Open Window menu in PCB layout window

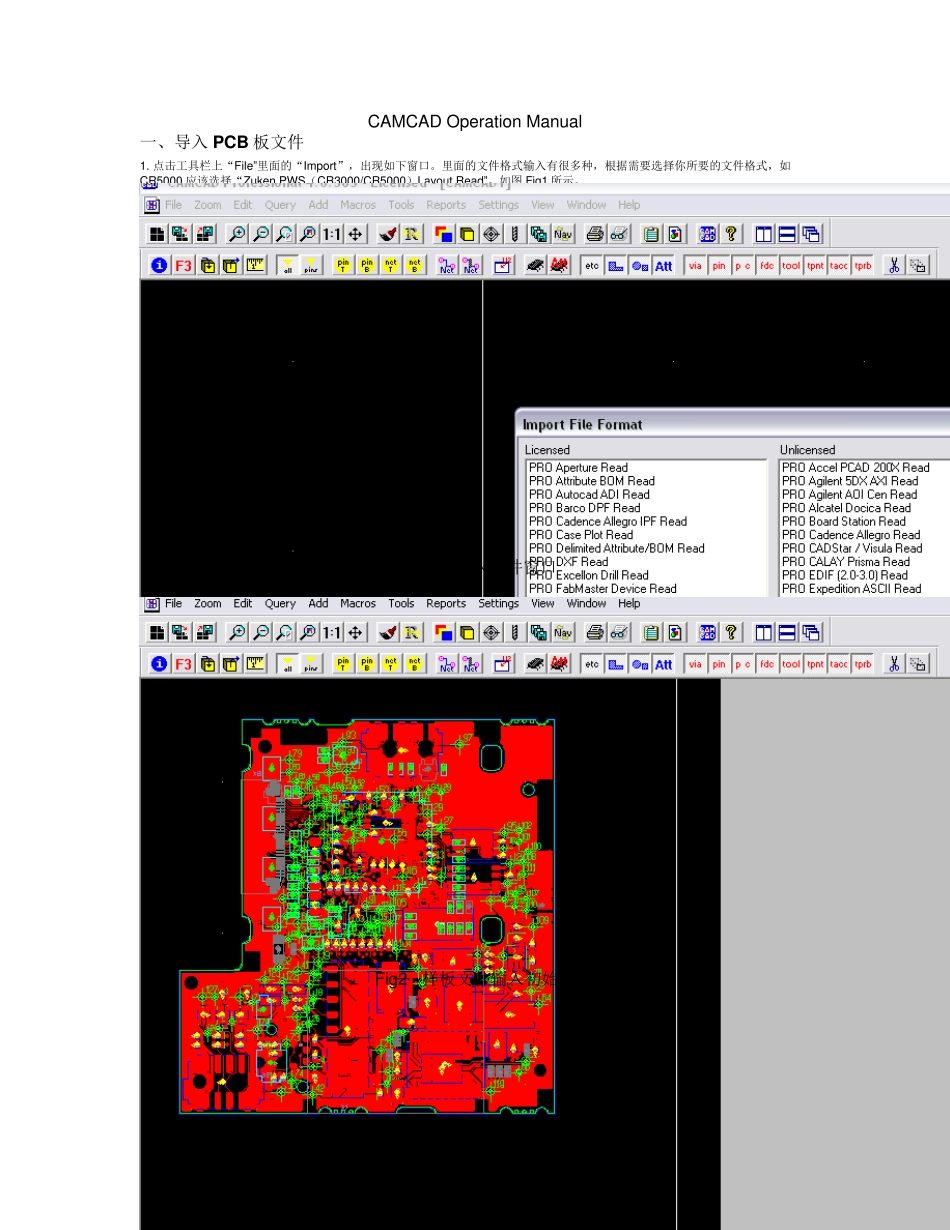pos(586,603)
